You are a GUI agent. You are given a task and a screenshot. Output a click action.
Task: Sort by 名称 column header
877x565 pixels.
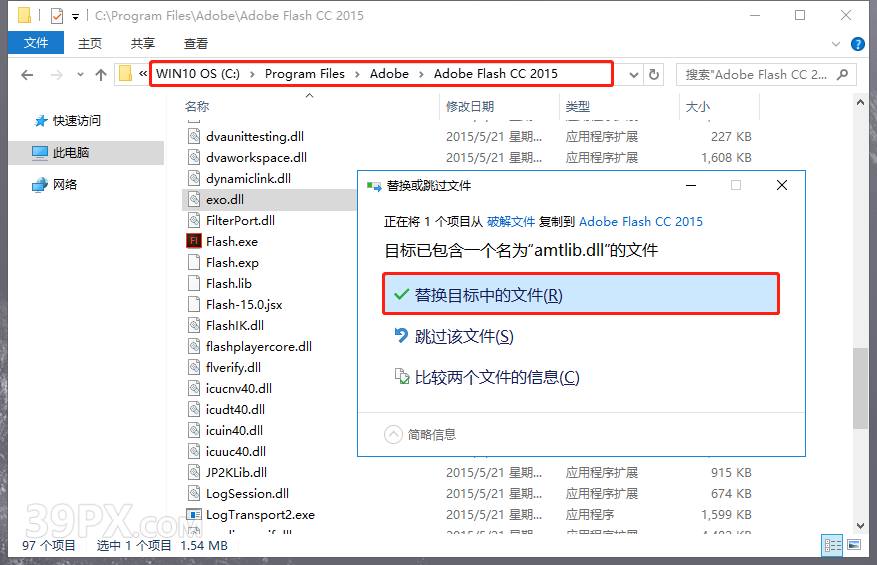(x=197, y=106)
